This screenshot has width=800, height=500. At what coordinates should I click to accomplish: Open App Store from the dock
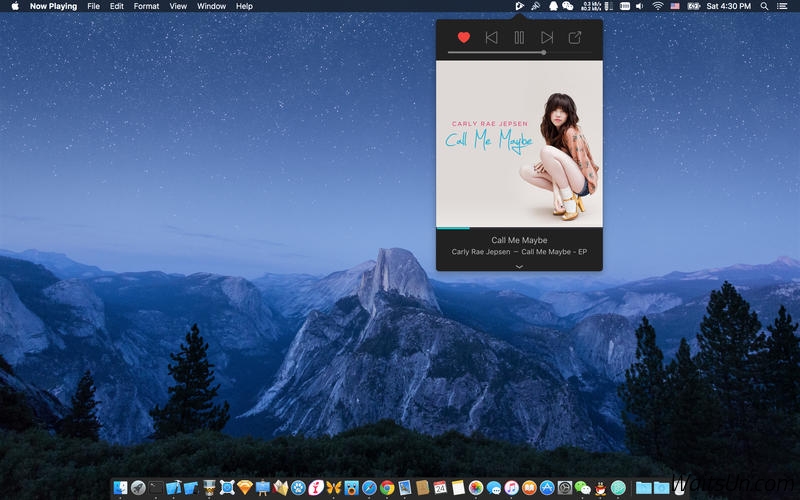click(547, 488)
